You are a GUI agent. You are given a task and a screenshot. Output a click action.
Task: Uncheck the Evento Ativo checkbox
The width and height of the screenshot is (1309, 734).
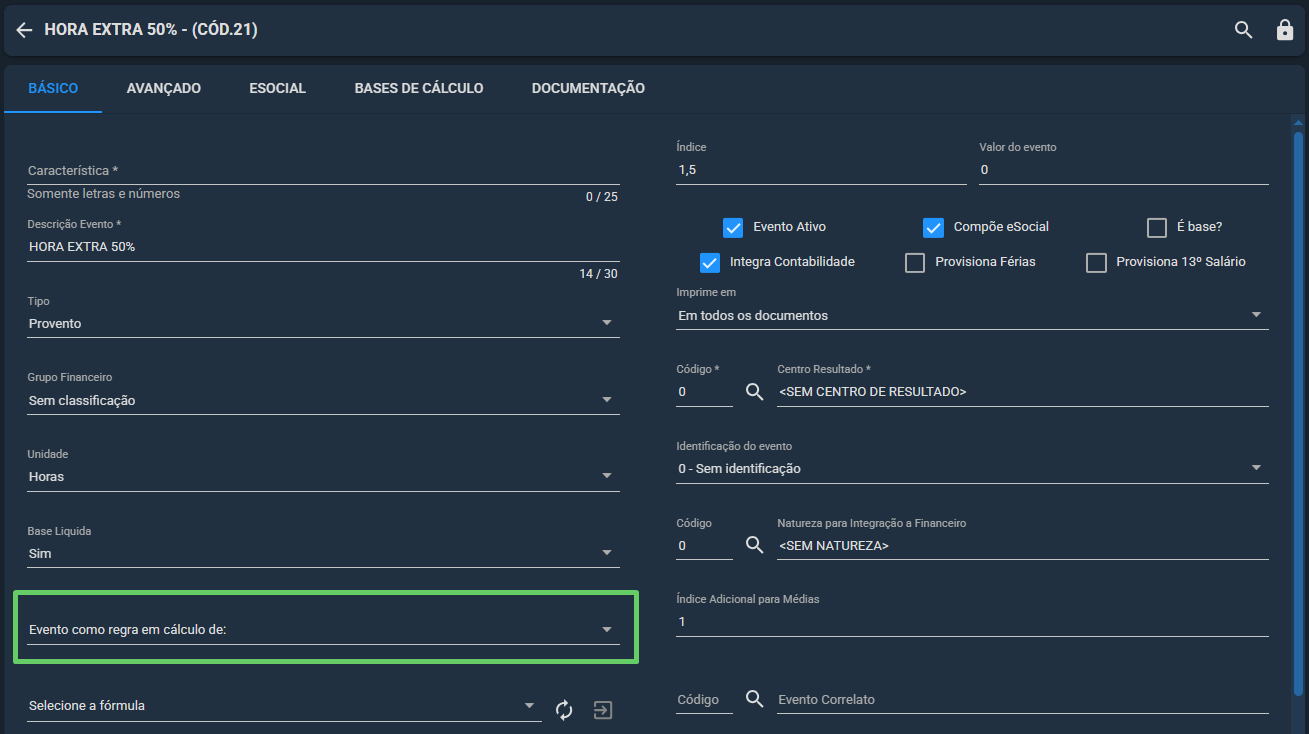[733, 227]
